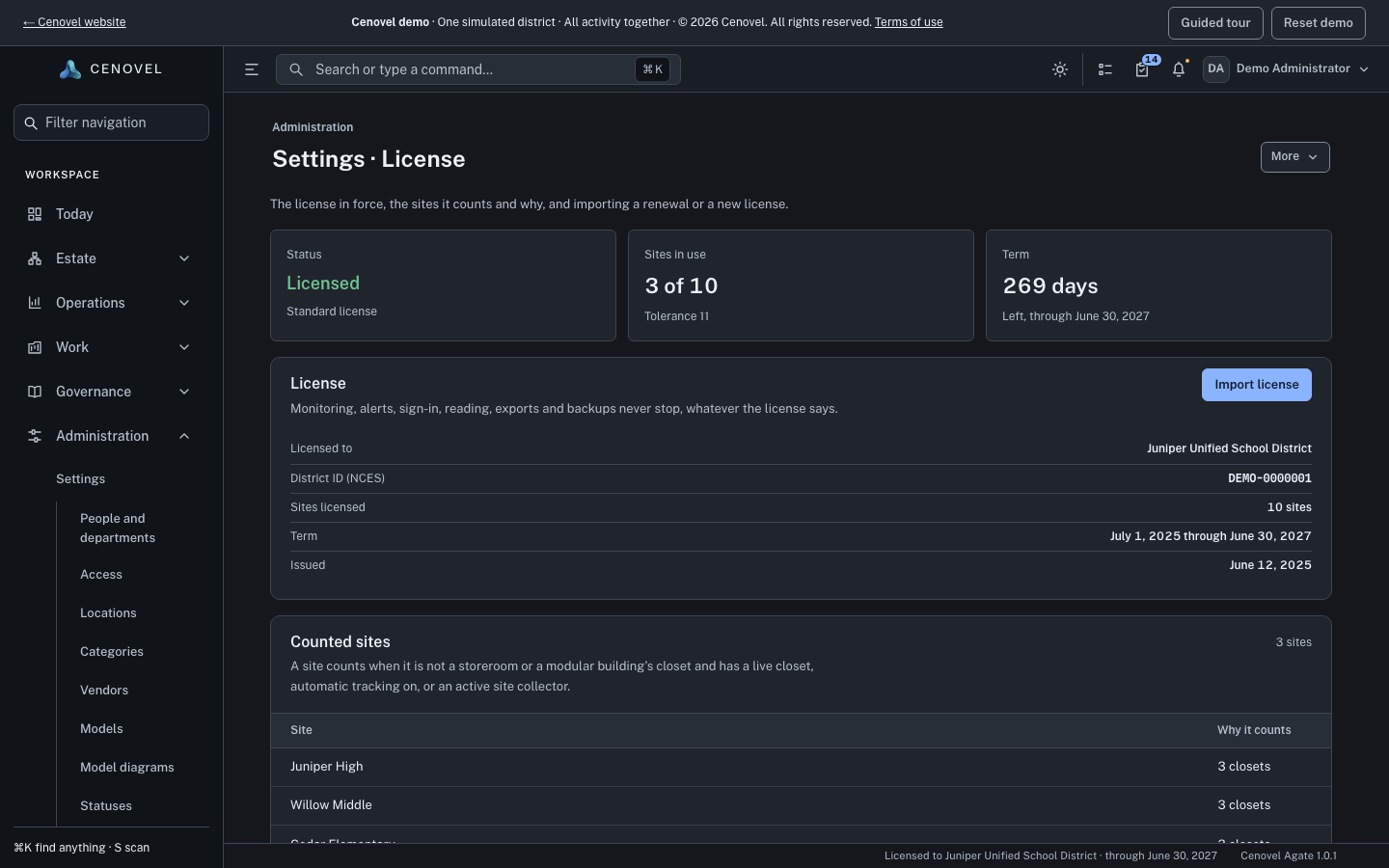Viewport: 1389px width, 868px height.
Task: Focus the Filter navigation field
Action: coord(111,122)
